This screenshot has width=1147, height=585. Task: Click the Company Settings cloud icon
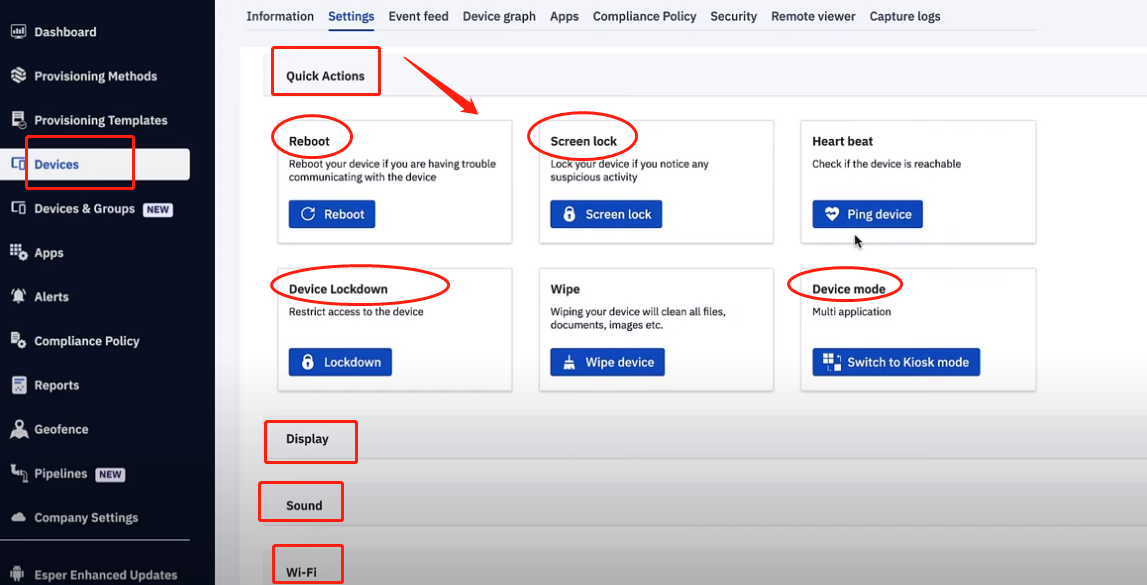[18, 518]
